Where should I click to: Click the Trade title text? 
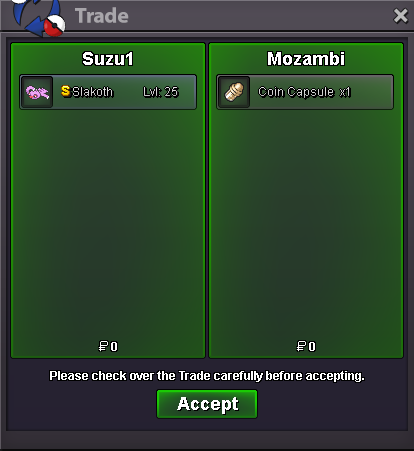tap(102, 16)
